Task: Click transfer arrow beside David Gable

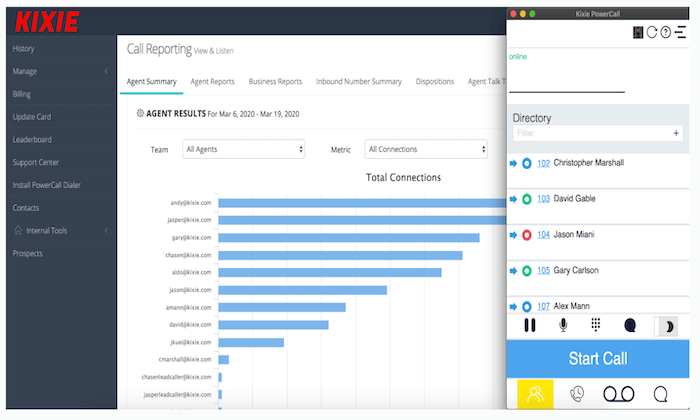Action: 513,199
